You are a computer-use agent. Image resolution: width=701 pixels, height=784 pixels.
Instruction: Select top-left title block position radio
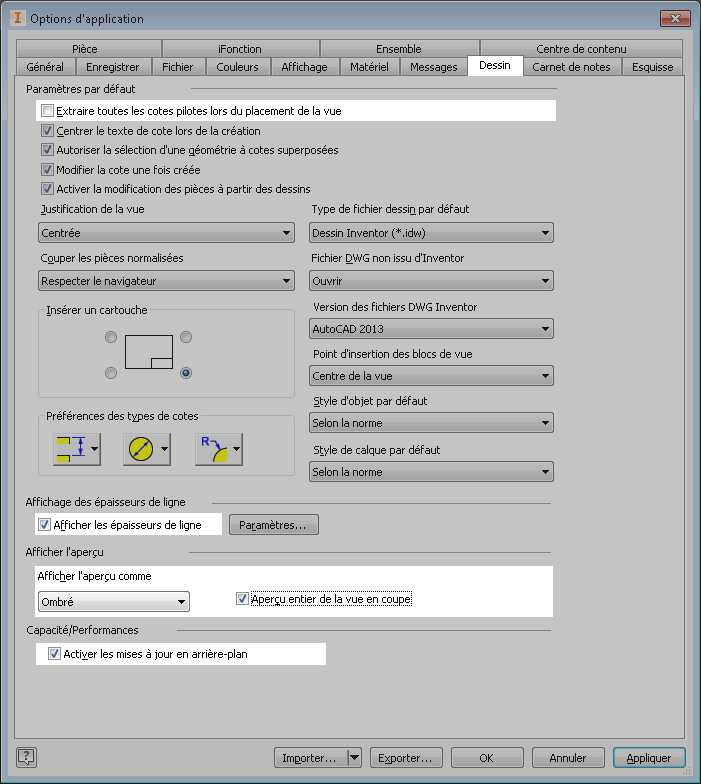[111, 337]
